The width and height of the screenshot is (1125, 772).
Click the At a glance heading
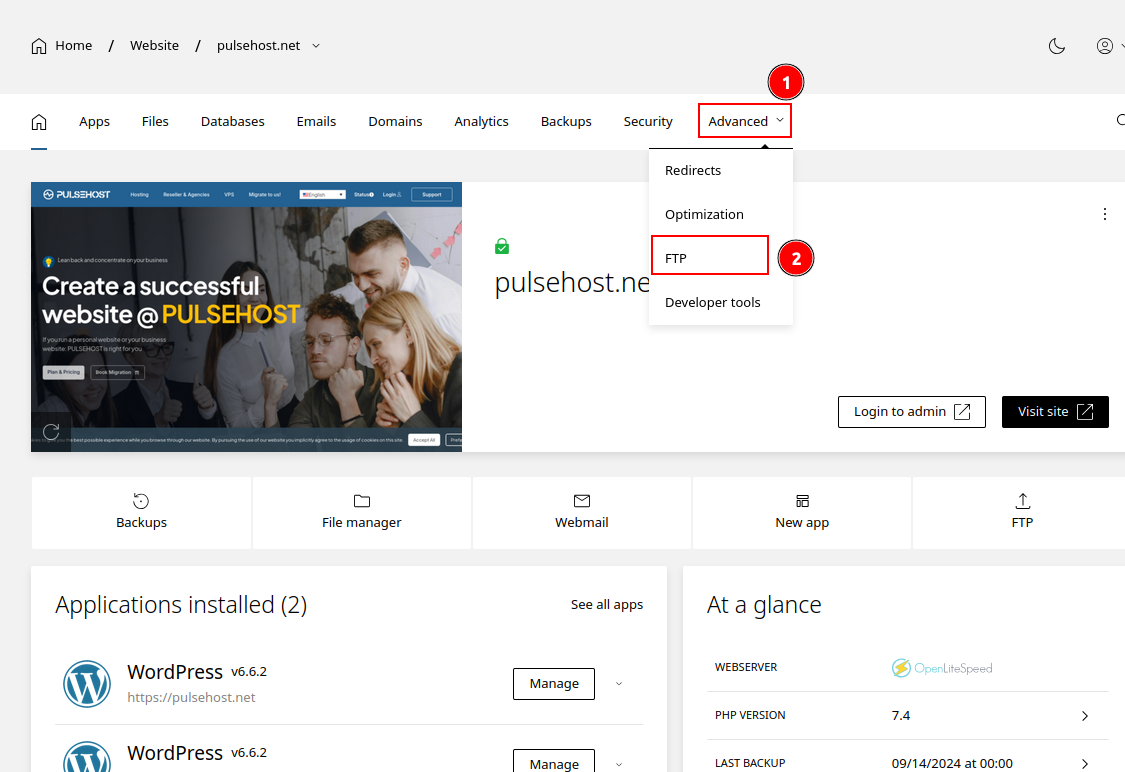764,606
